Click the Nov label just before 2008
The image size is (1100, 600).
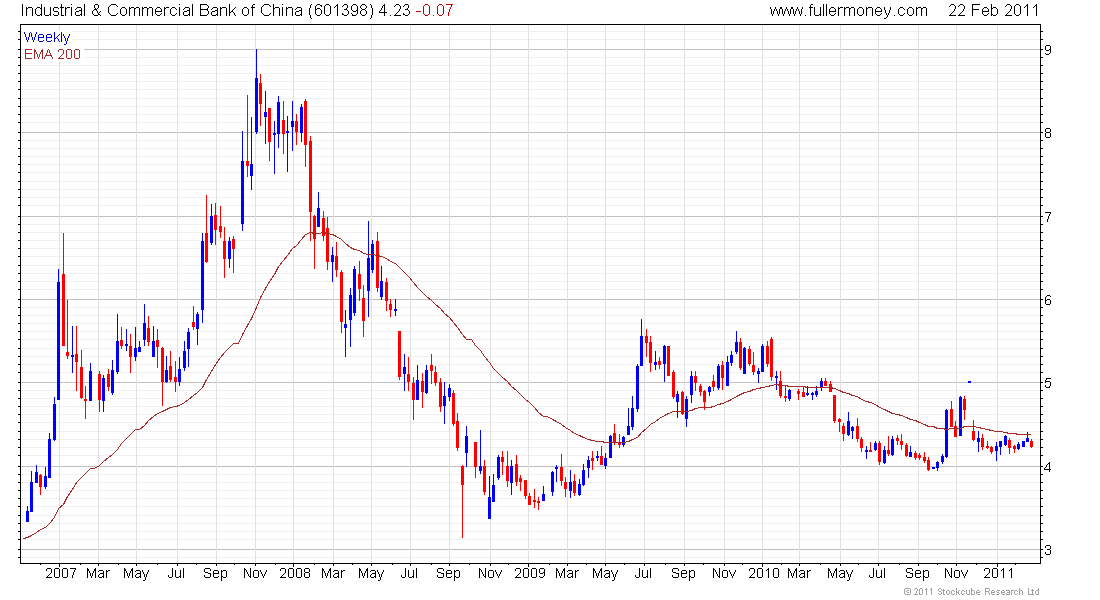click(255, 573)
